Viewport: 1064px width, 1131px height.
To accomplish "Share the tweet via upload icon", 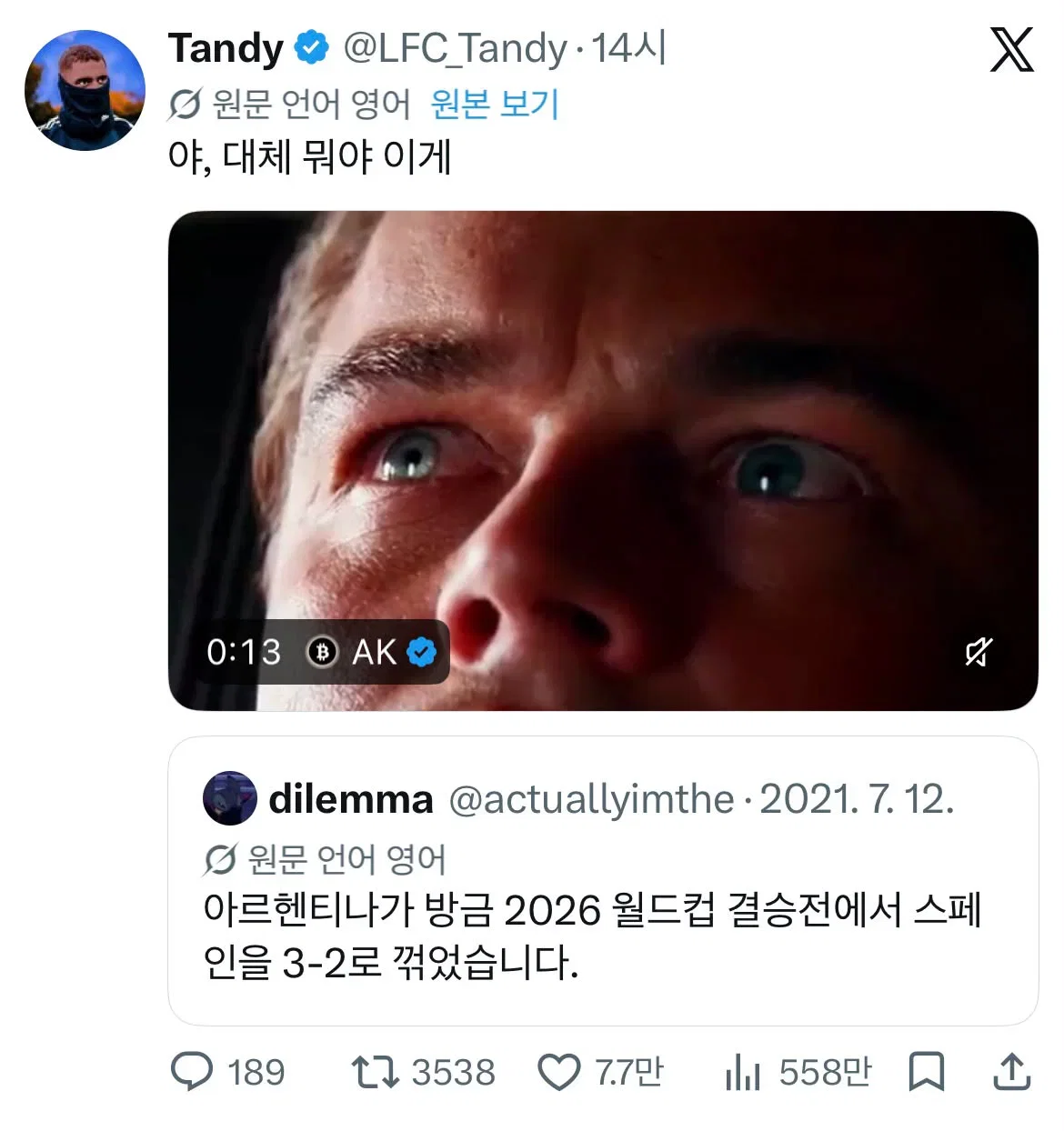I will (1011, 1072).
